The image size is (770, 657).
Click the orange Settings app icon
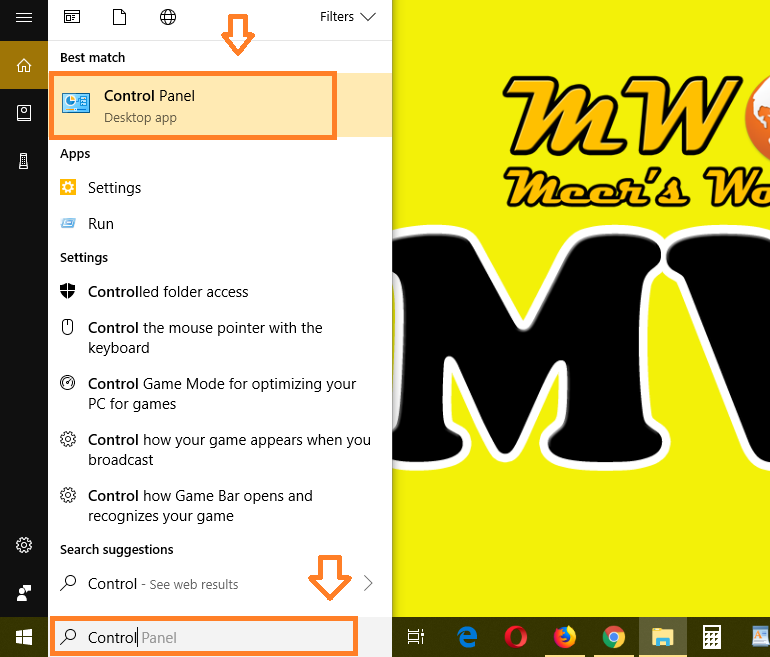tap(68, 187)
